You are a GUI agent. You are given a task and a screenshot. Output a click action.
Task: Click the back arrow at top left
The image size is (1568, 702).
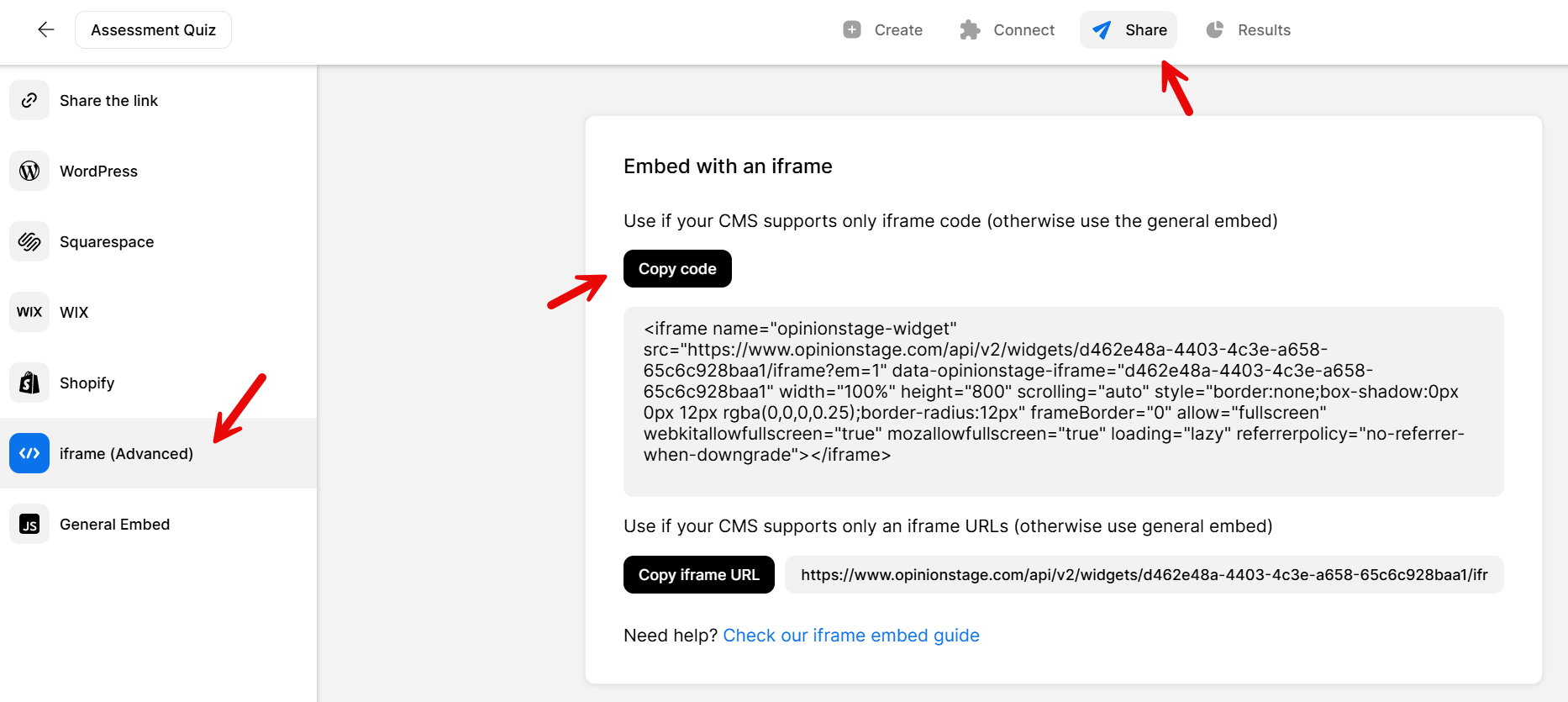45,29
